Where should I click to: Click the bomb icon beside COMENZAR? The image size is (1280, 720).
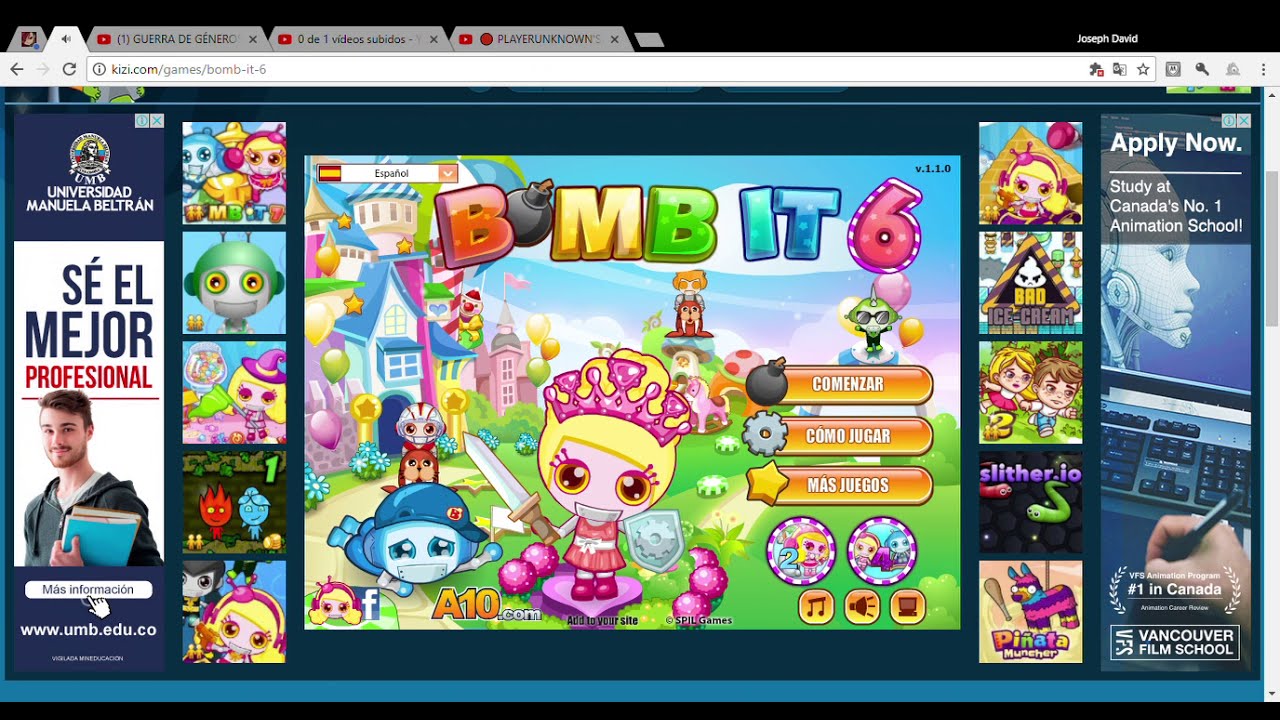768,380
